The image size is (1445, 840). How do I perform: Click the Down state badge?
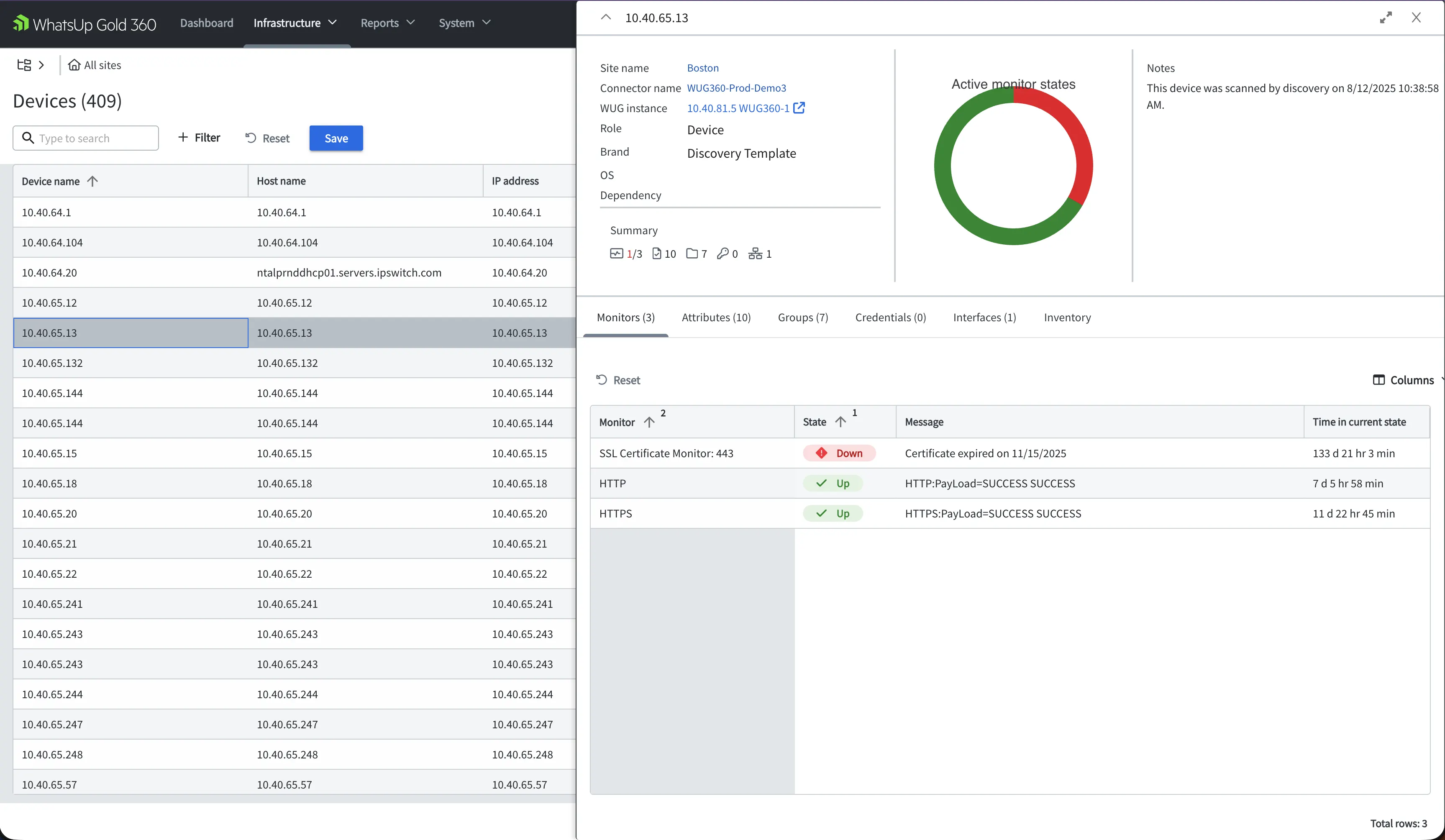click(x=840, y=453)
